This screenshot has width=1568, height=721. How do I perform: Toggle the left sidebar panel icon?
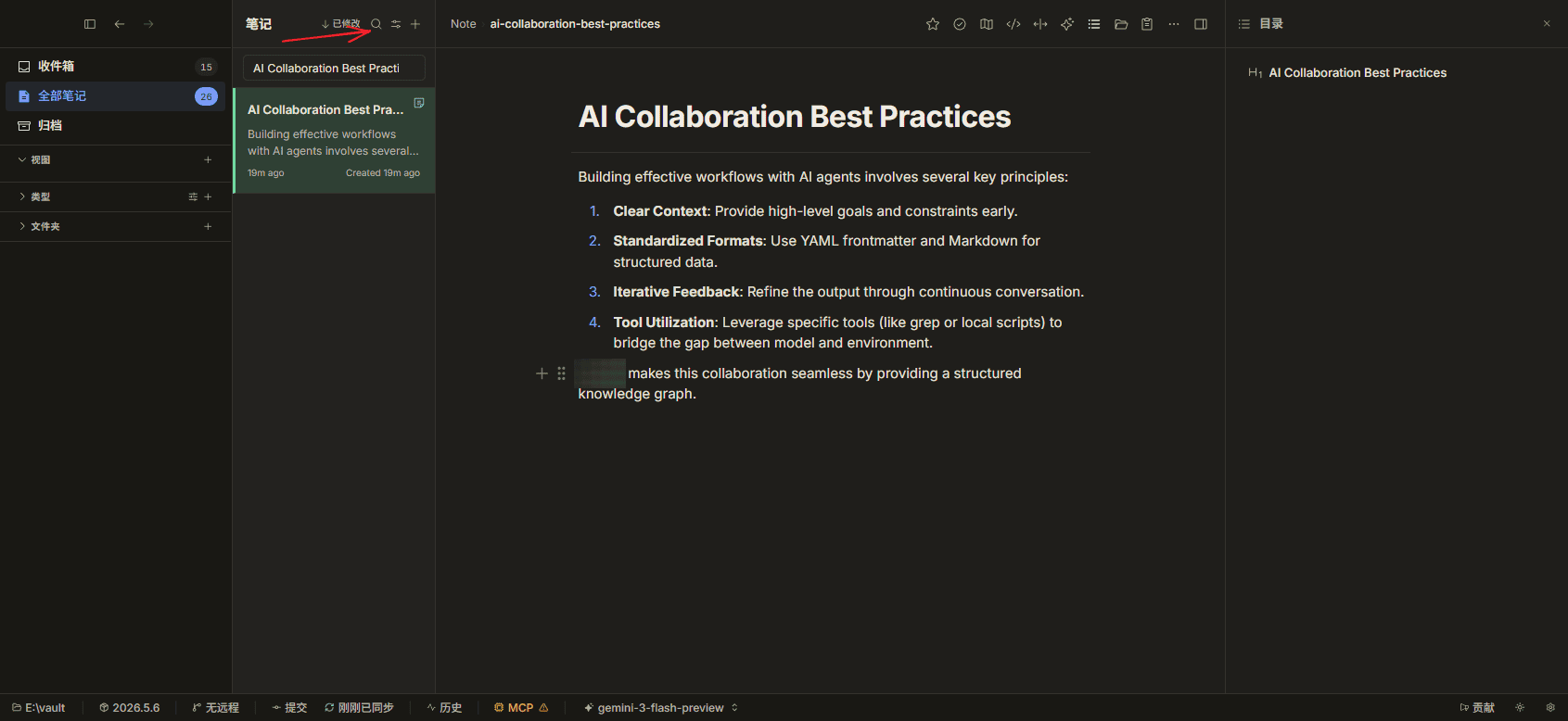90,24
